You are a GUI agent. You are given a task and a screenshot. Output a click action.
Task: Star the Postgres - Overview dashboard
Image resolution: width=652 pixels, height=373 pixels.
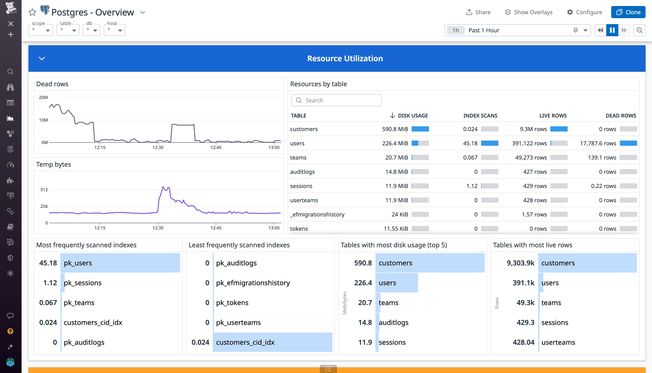(32, 12)
